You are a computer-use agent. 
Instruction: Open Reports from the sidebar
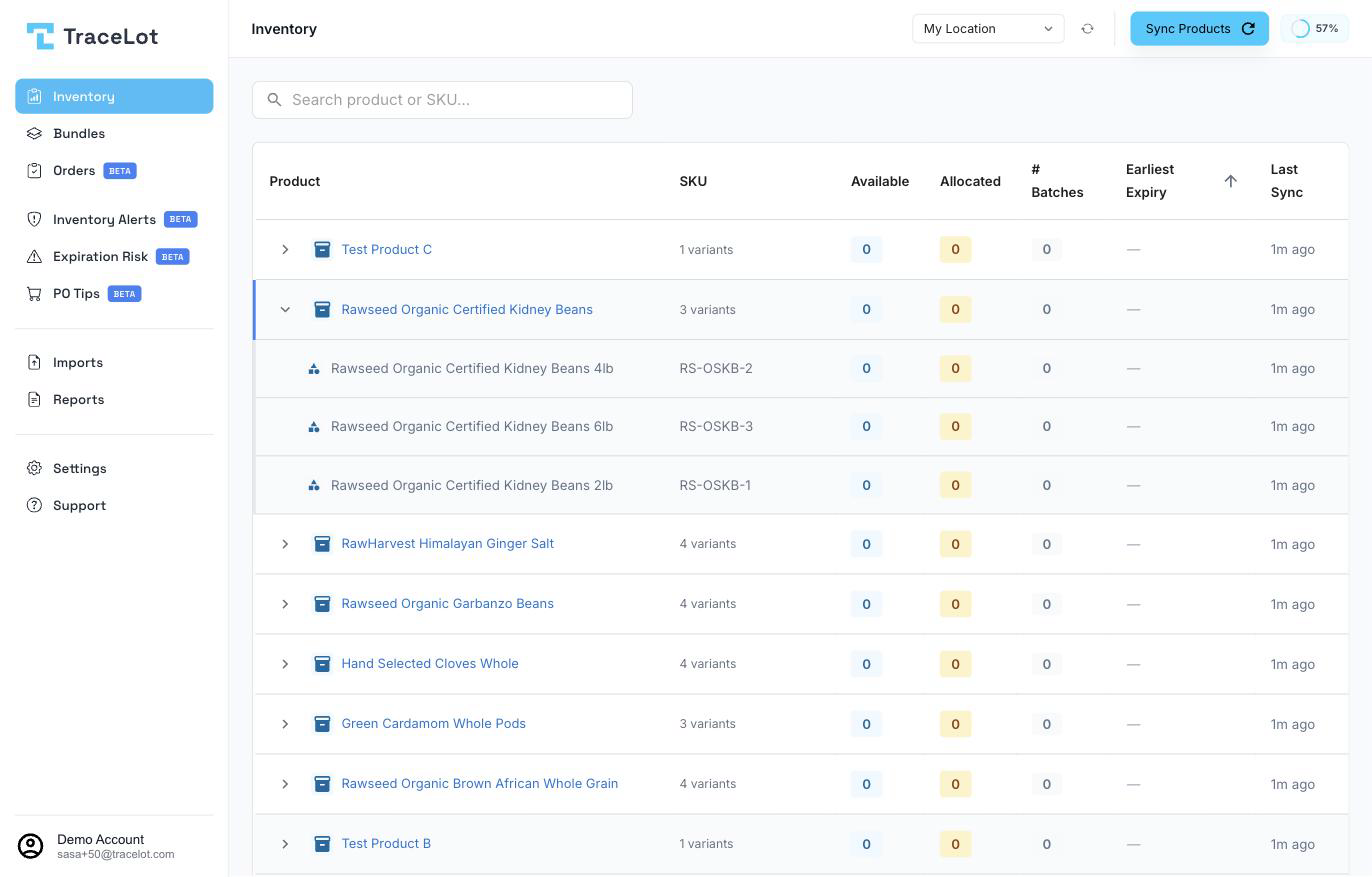click(x=114, y=399)
